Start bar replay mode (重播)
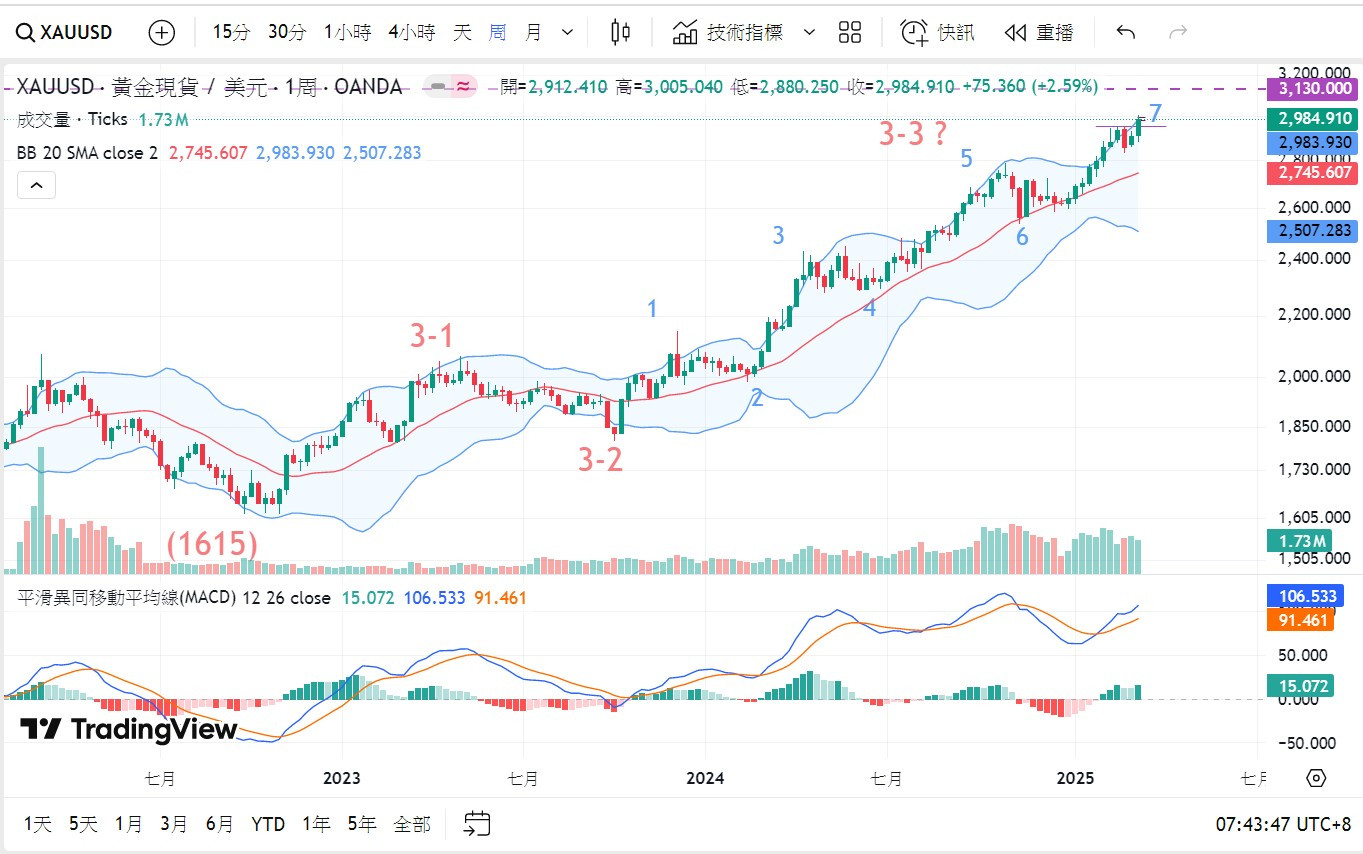Screen dimensions: 1363x854 click(1039, 32)
